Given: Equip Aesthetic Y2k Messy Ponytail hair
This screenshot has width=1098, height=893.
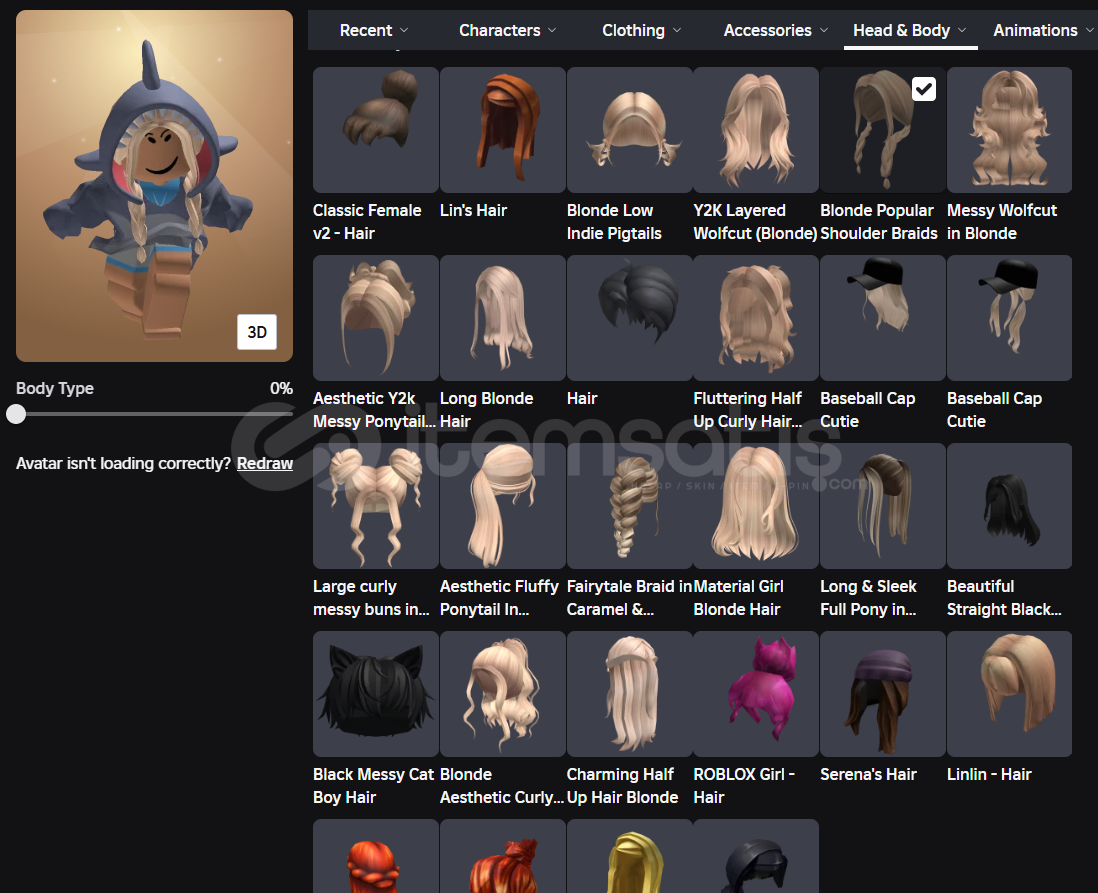Looking at the screenshot, I should 375,317.
